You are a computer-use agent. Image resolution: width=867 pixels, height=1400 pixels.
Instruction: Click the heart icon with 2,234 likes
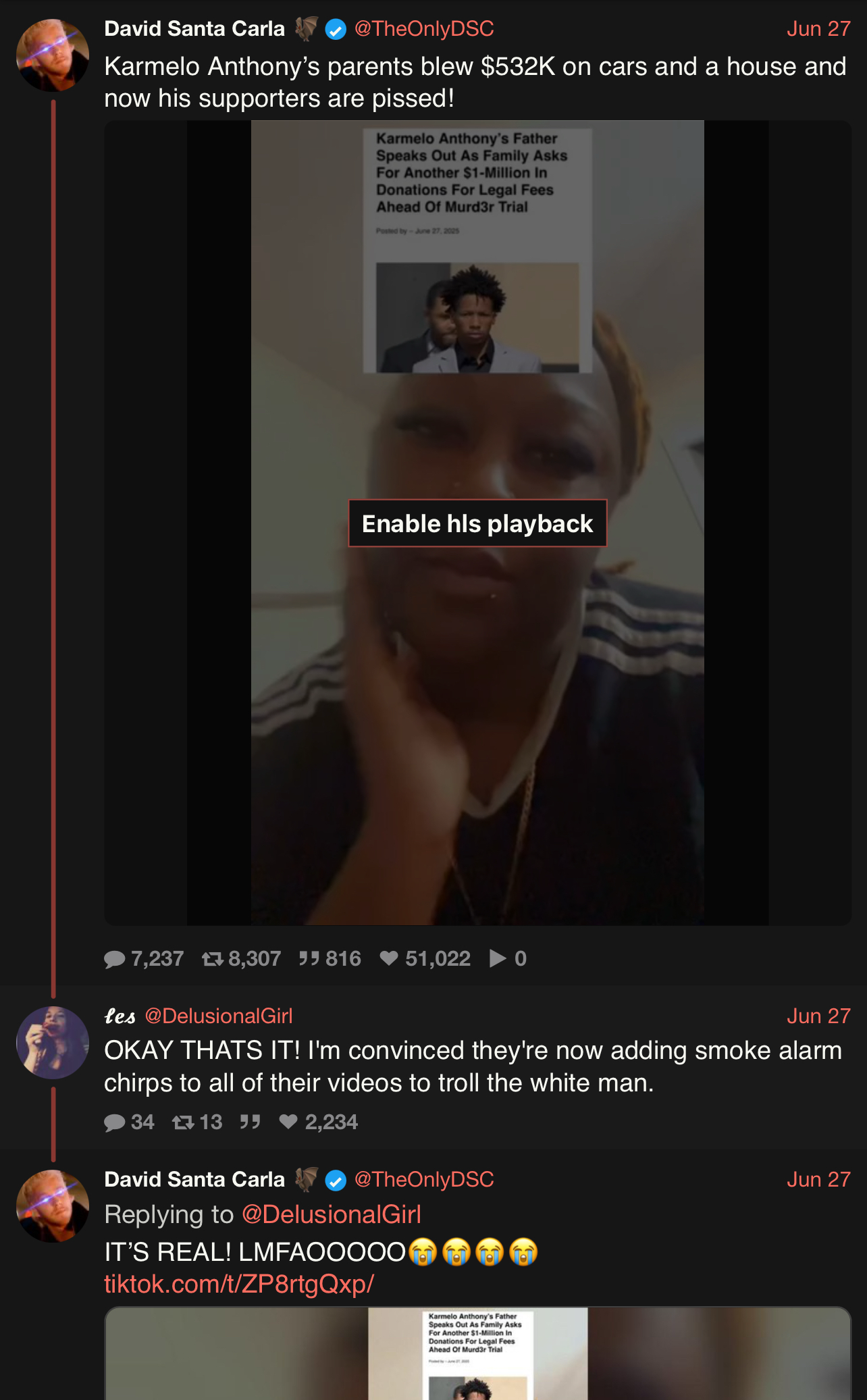[288, 1122]
